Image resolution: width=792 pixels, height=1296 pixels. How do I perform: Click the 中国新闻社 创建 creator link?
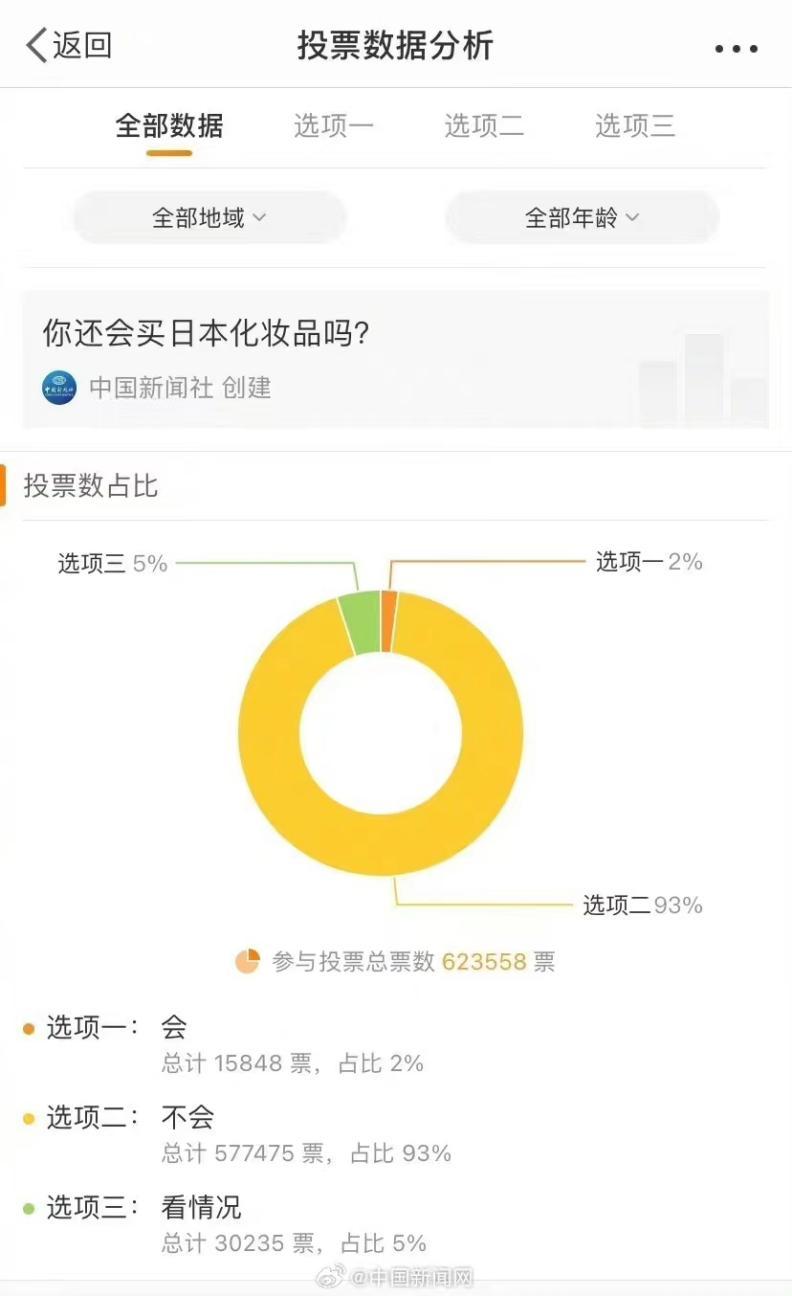point(180,387)
